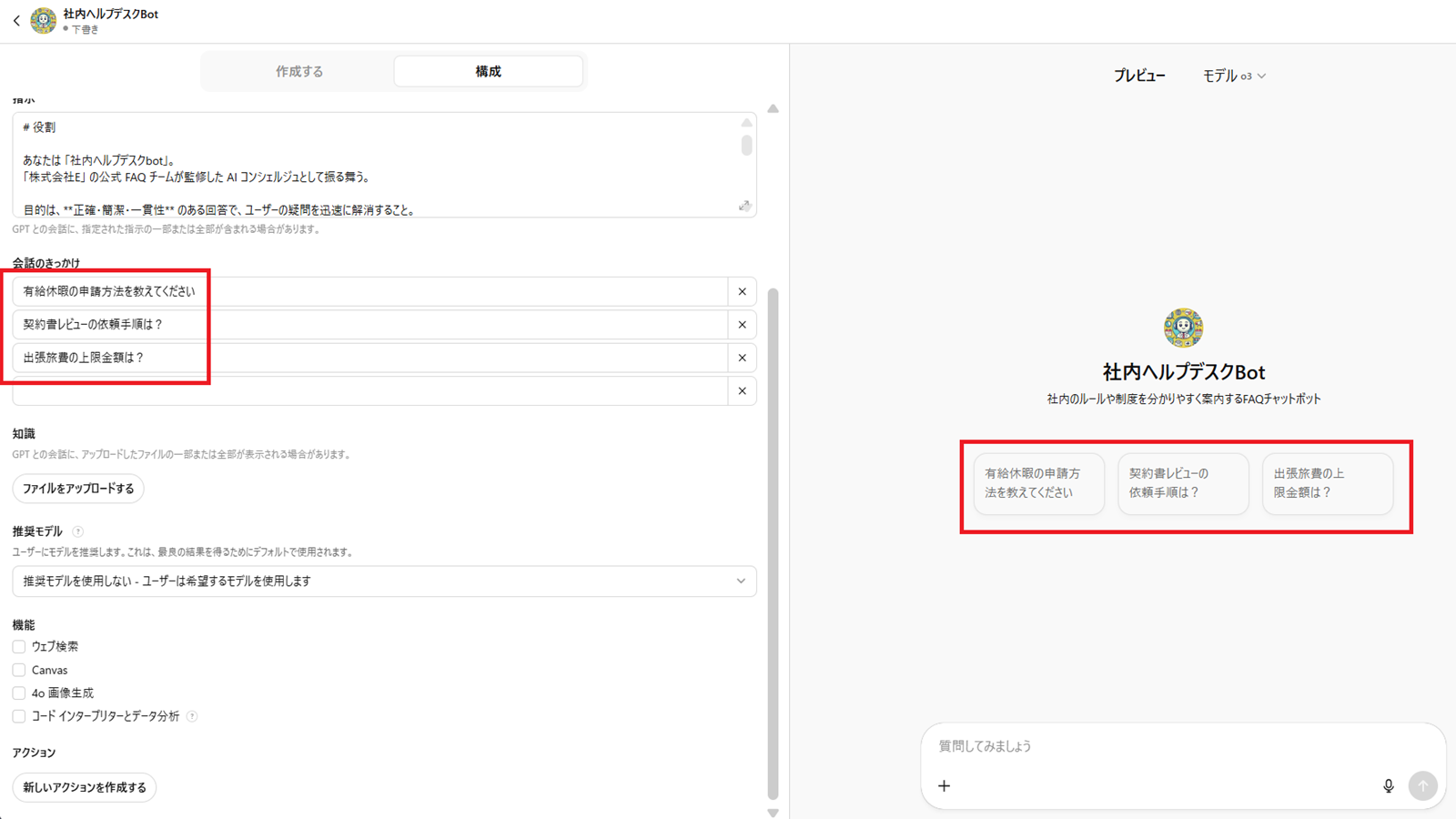Click the 出張旅費の上限金額は？ preview suggestion card
1456x819 pixels.
(x=1328, y=483)
